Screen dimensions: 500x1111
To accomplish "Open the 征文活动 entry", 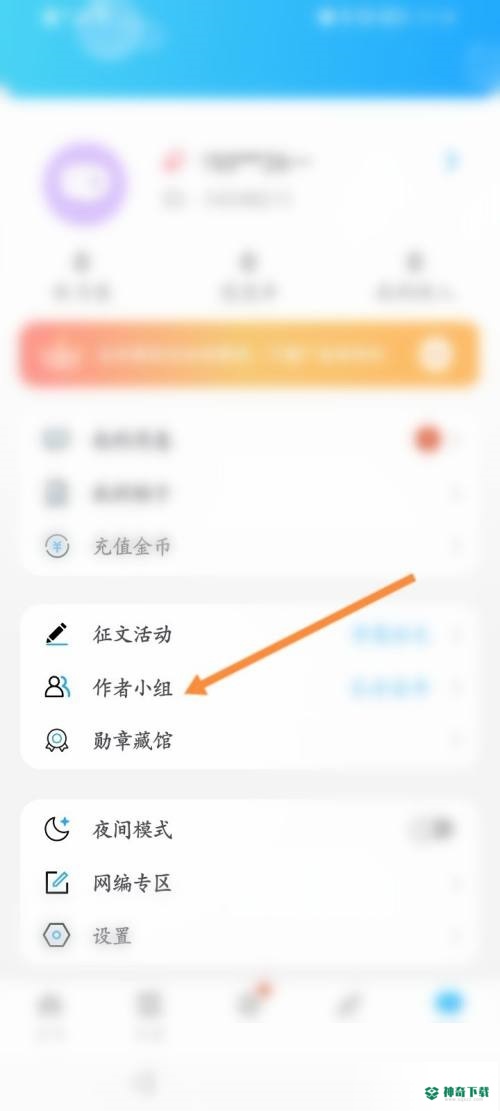I will 249,633.
